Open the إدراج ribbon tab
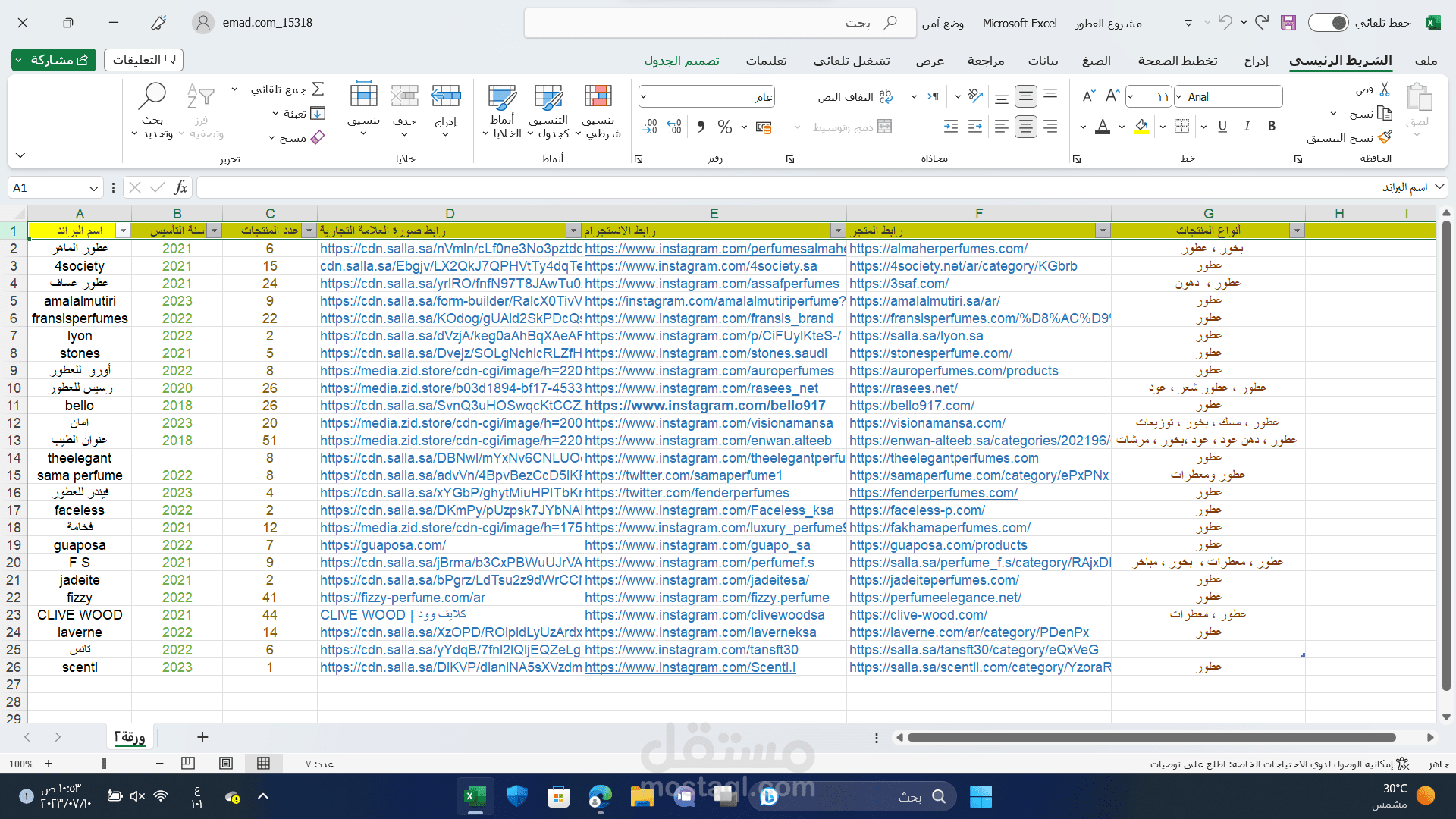The height and width of the screenshot is (819, 1456). pyautogui.click(x=1256, y=61)
